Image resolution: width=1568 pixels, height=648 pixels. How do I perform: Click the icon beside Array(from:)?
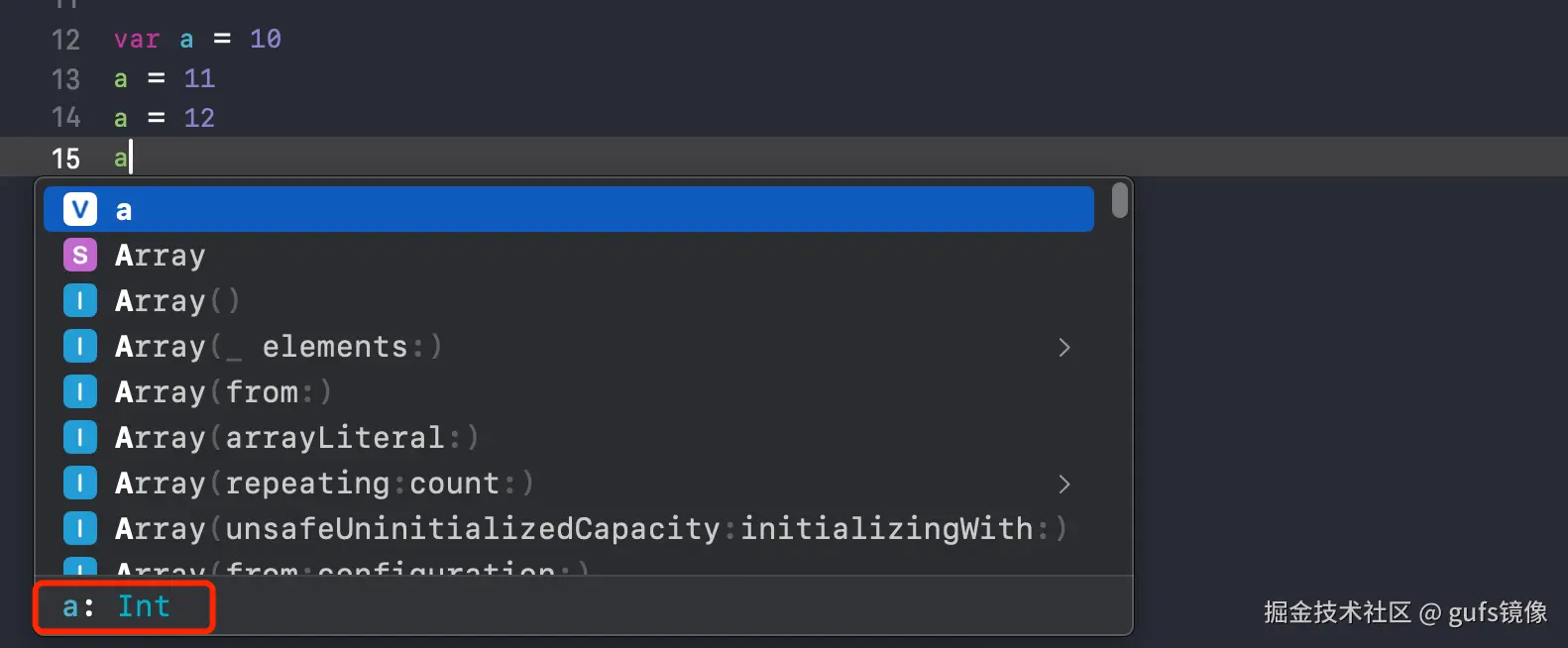[x=80, y=391]
